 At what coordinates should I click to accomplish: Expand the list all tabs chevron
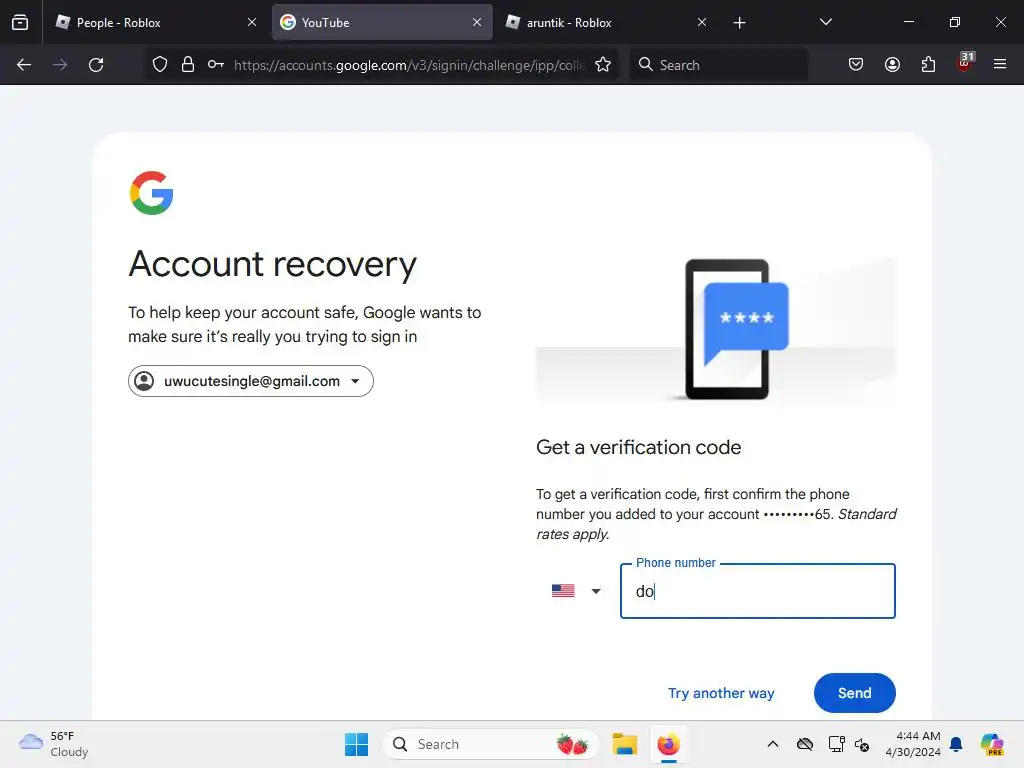[825, 22]
